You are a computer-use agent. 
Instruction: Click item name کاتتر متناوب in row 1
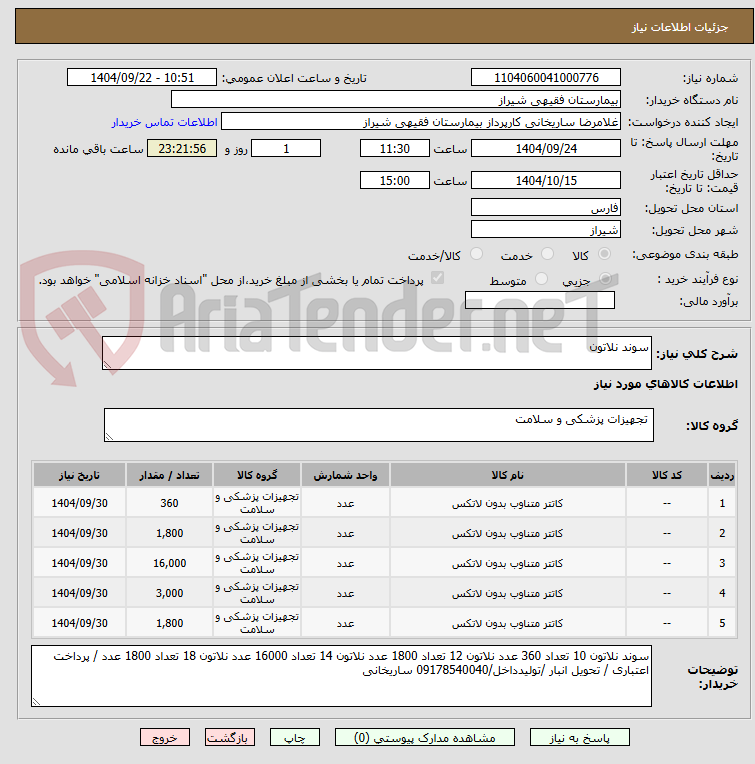(507, 503)
